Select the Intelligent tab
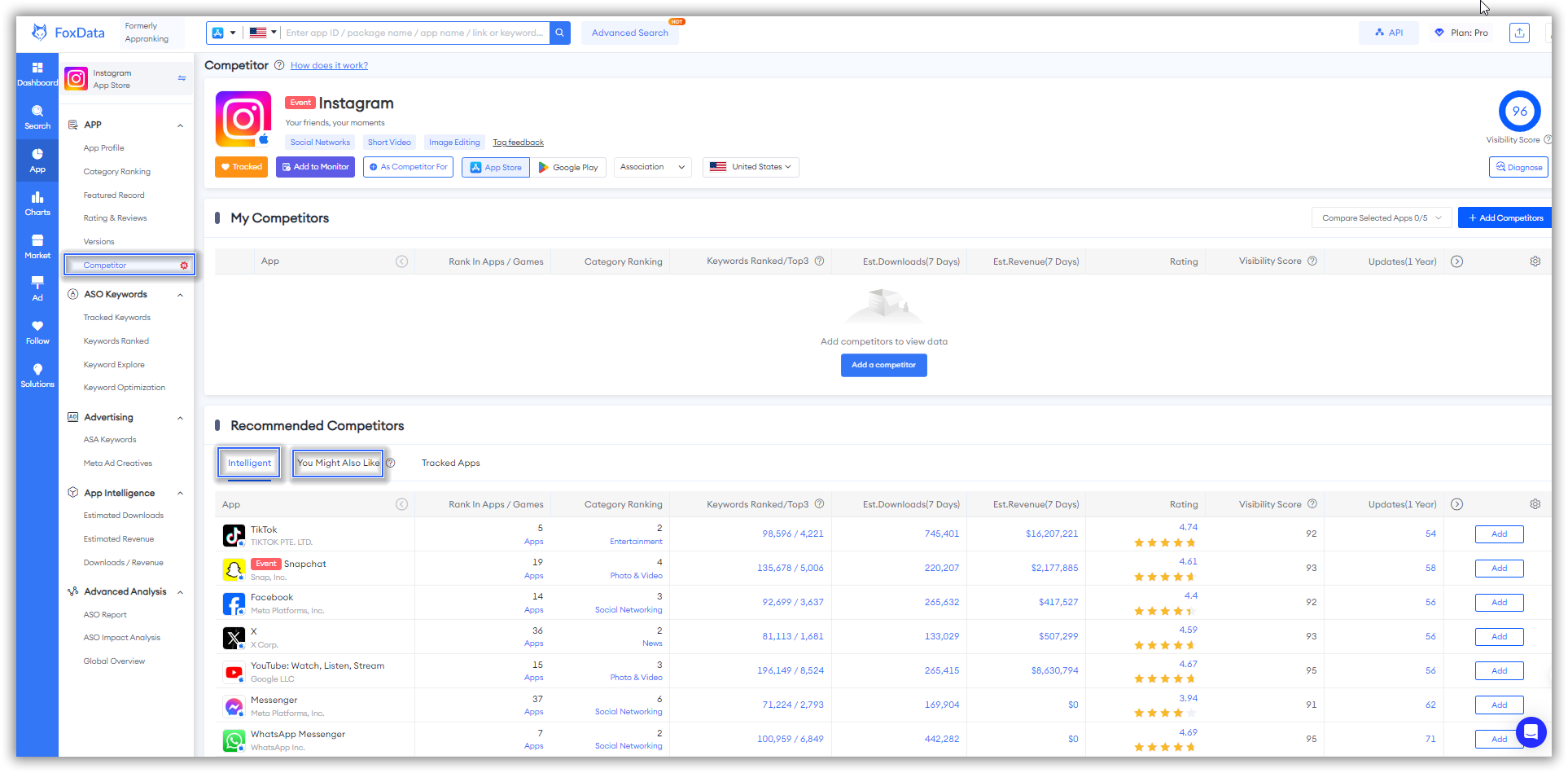This screenshot has height=773, width=1568. [x=249, y=463]
